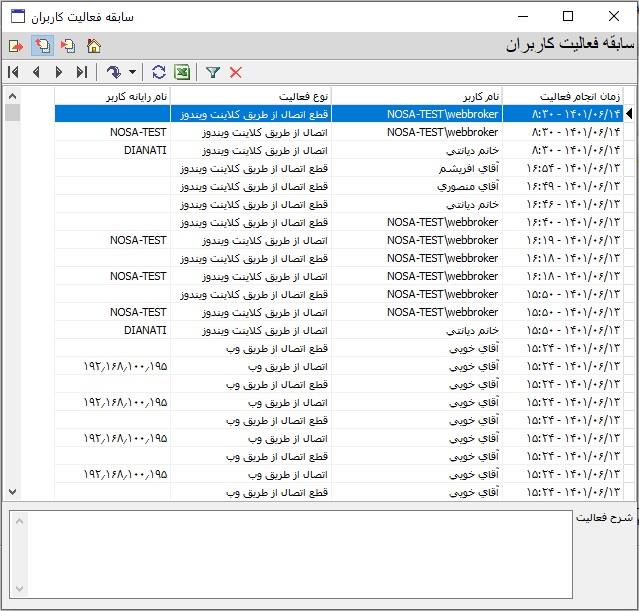Jump to the first record
This screenshot has width=639, height=611.
tap(13, 72)
